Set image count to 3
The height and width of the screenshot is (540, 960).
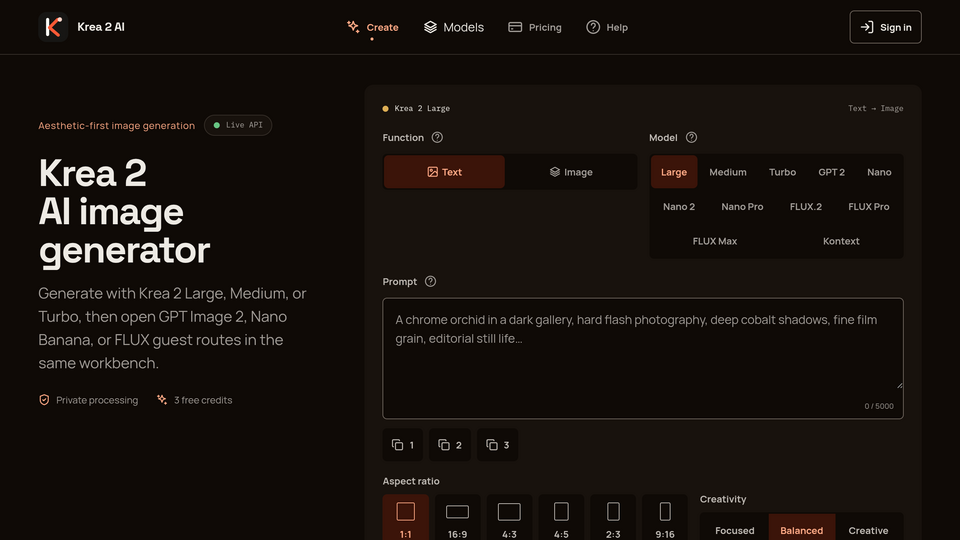[x=498, y=445]
